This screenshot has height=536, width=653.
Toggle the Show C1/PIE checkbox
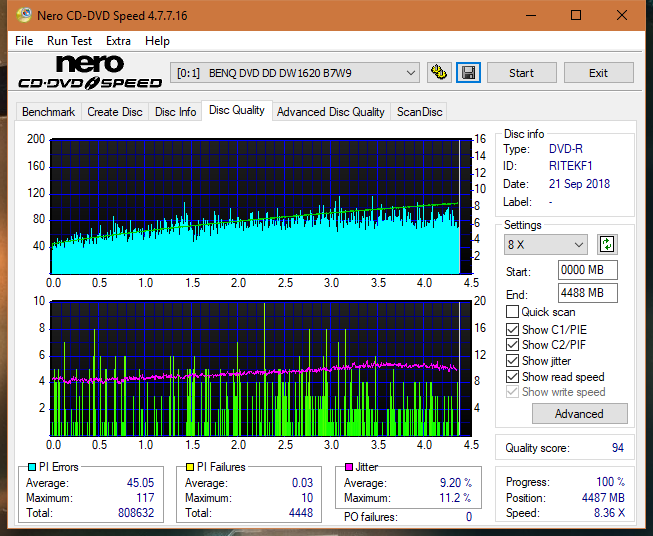coord(512,329)
